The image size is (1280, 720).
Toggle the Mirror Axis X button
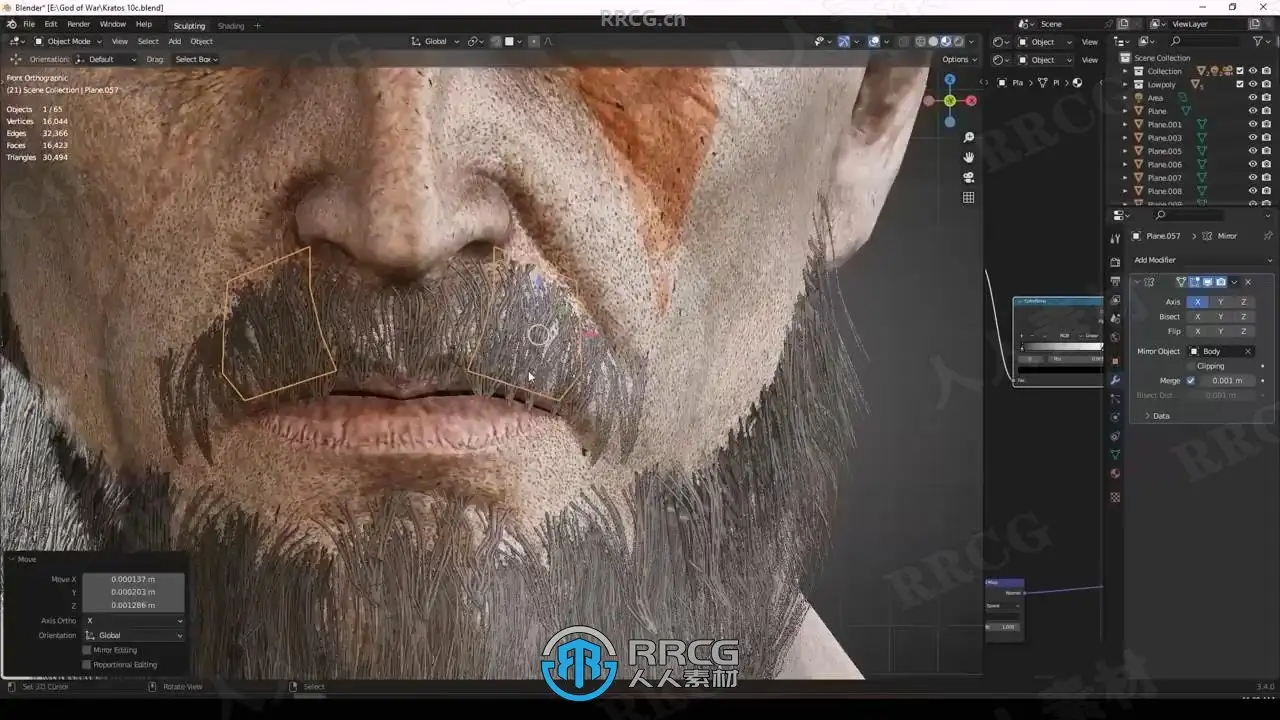point(1197,302)
